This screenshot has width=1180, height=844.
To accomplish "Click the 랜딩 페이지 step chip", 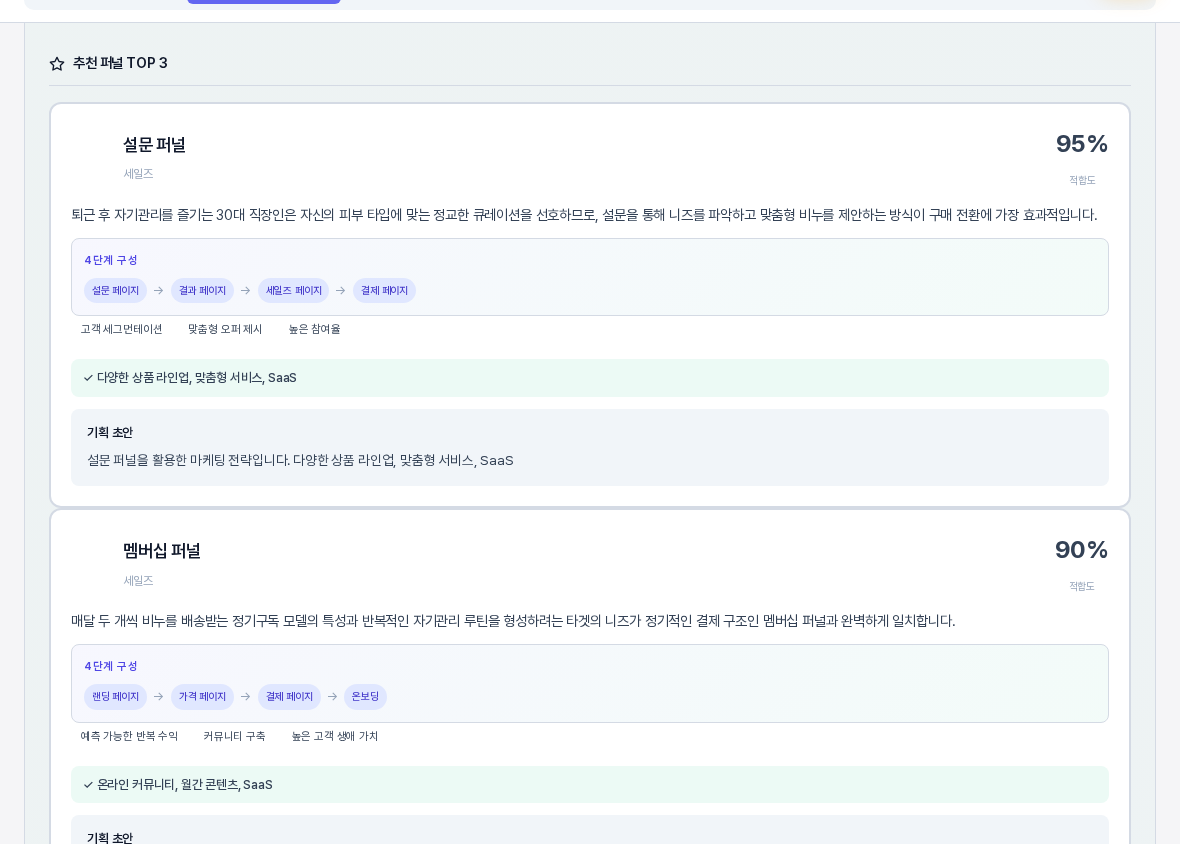I will (x=115, y=697).
